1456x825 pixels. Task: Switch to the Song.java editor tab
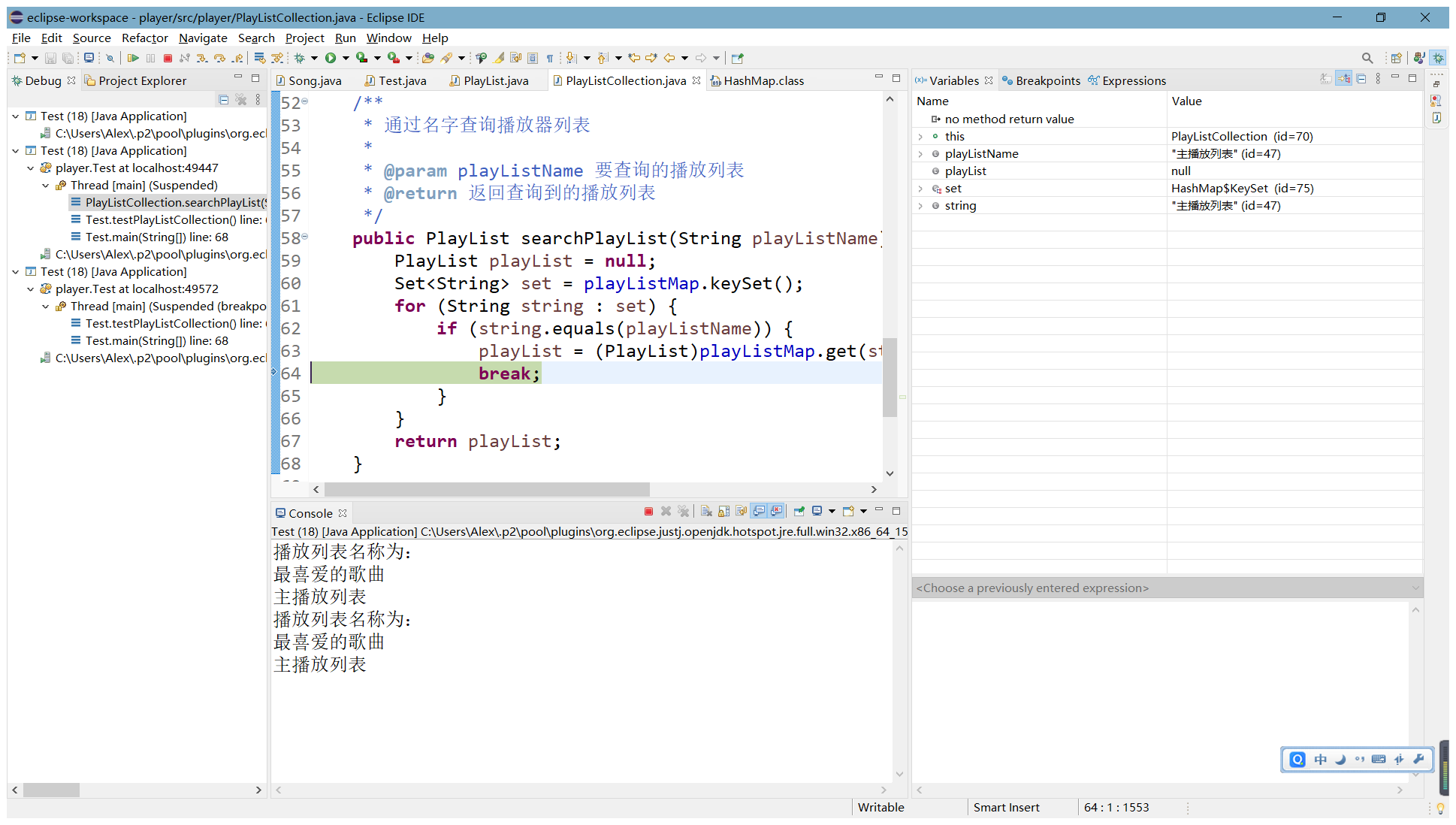click(x=309, y=80)
